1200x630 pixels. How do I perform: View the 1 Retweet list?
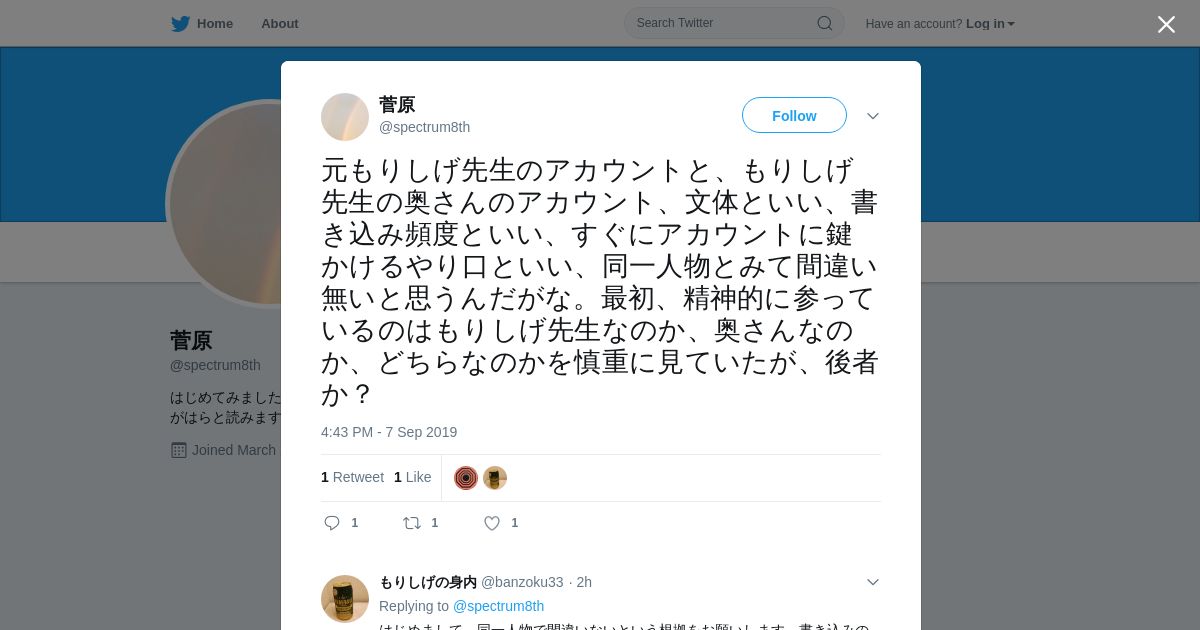(352, 478)
